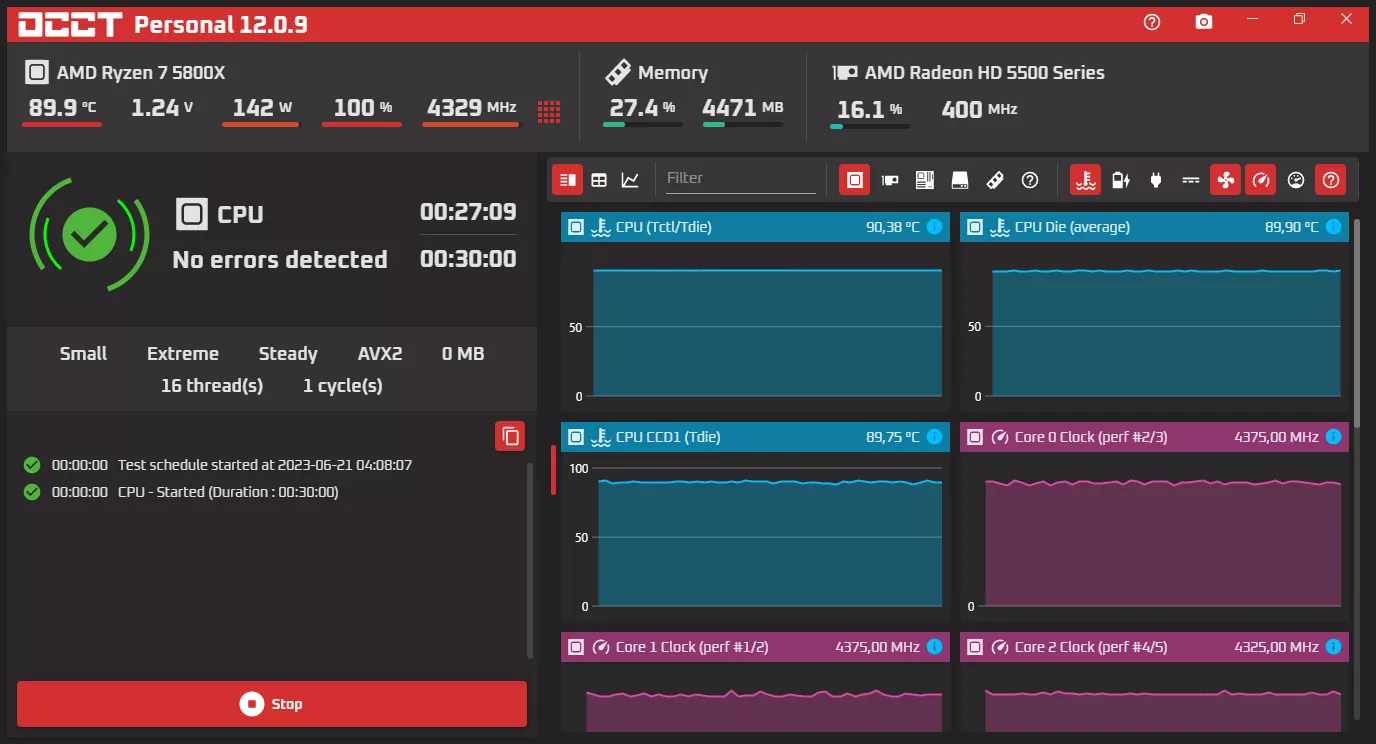Select the 'Test schedule started' log entry
The height and width of the screenshot is (744, 1376).
coord(265,465)
